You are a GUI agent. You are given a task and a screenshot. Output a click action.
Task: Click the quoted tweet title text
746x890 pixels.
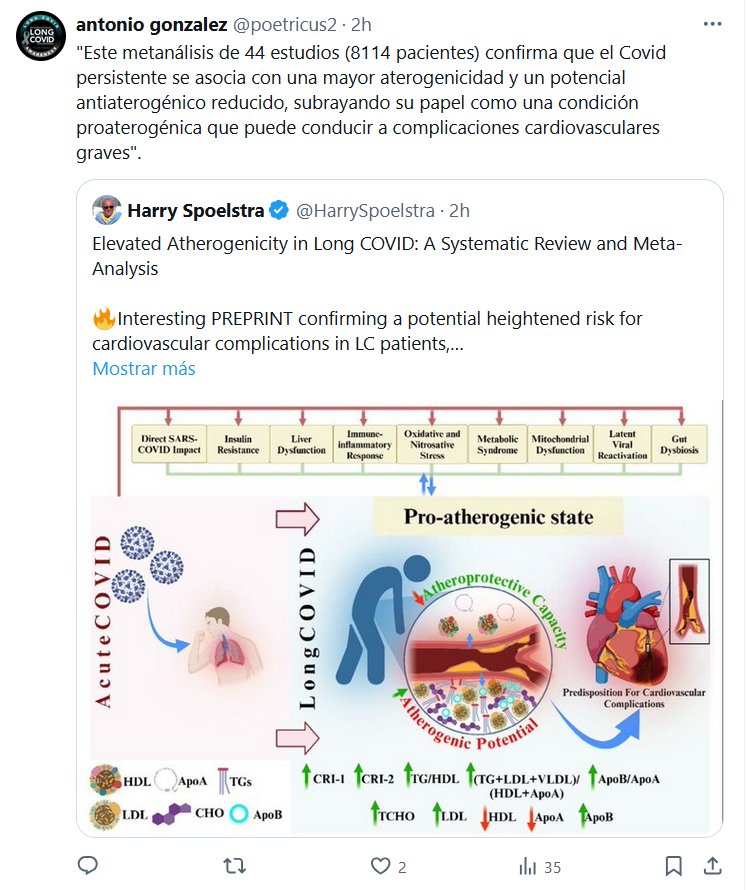[380, 255]
